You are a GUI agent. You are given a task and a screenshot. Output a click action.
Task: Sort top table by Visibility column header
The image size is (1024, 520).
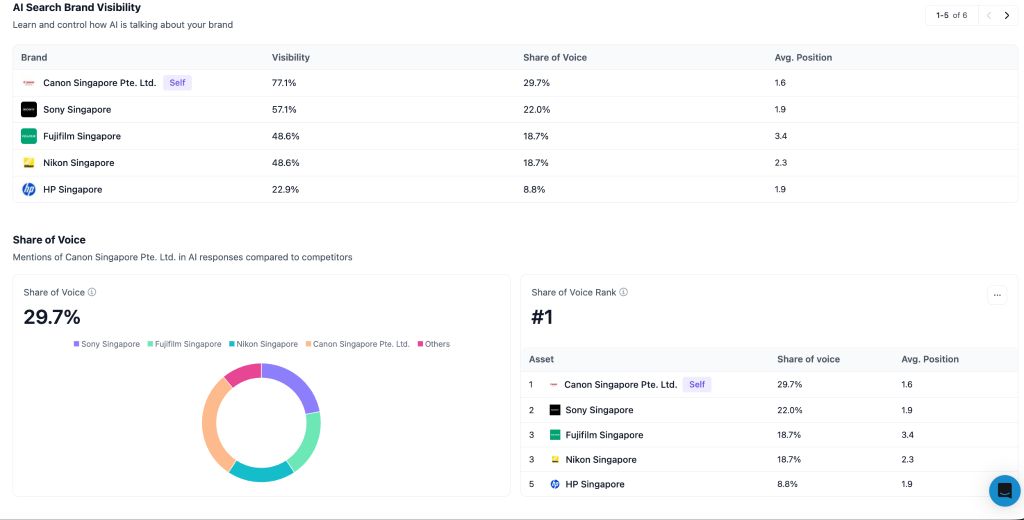(x=291, y=57)
